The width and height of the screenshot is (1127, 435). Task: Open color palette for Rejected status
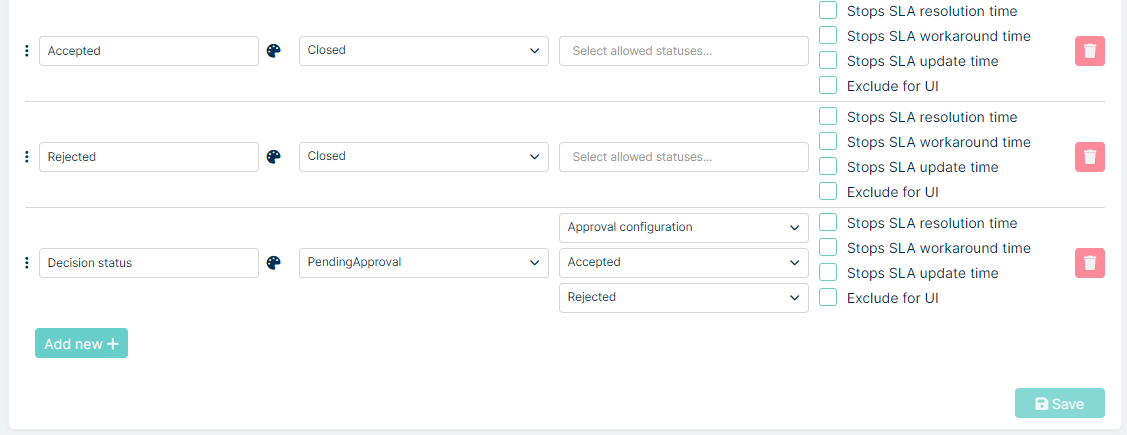[x=274, y=157]
